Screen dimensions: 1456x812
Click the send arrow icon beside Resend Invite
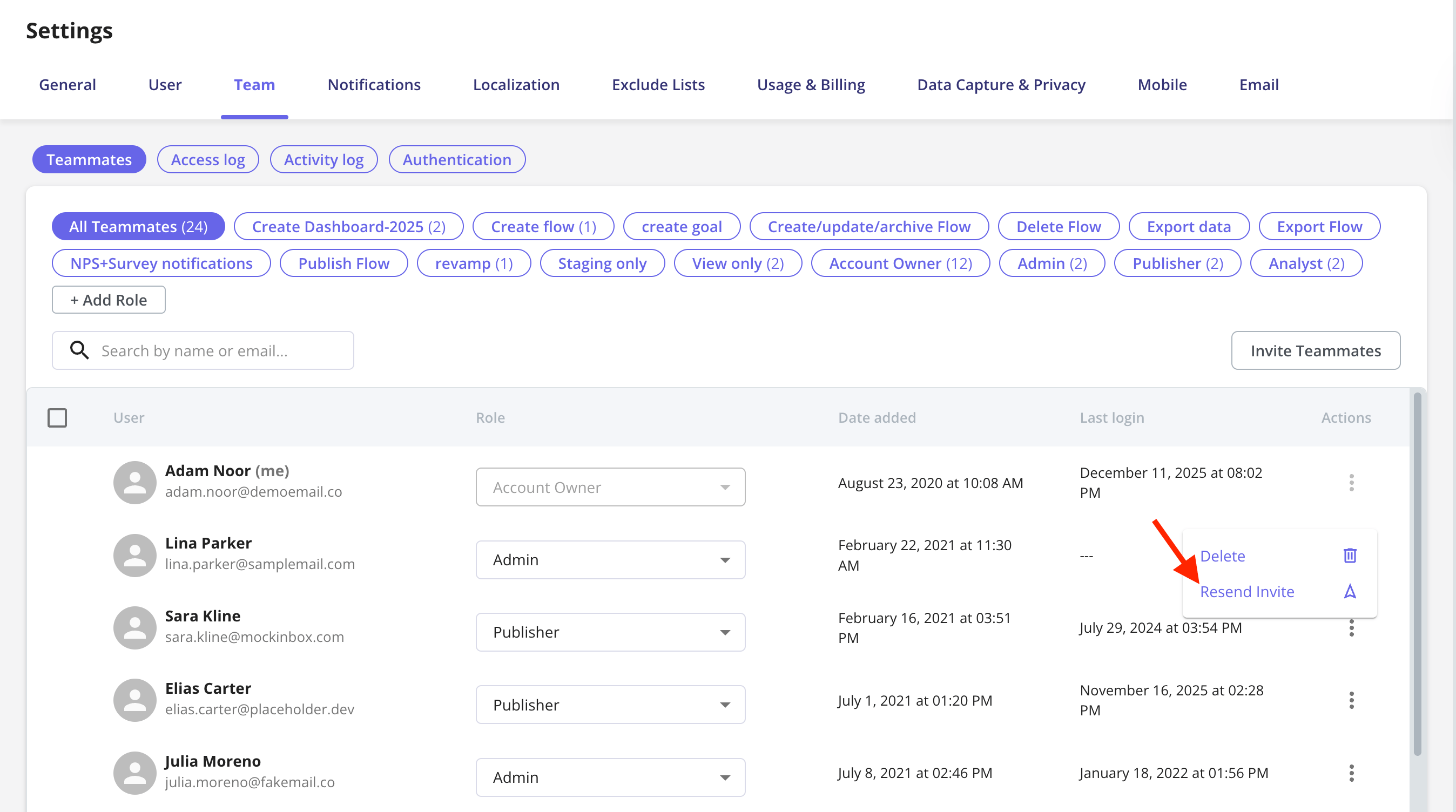tap(1350, 591)
